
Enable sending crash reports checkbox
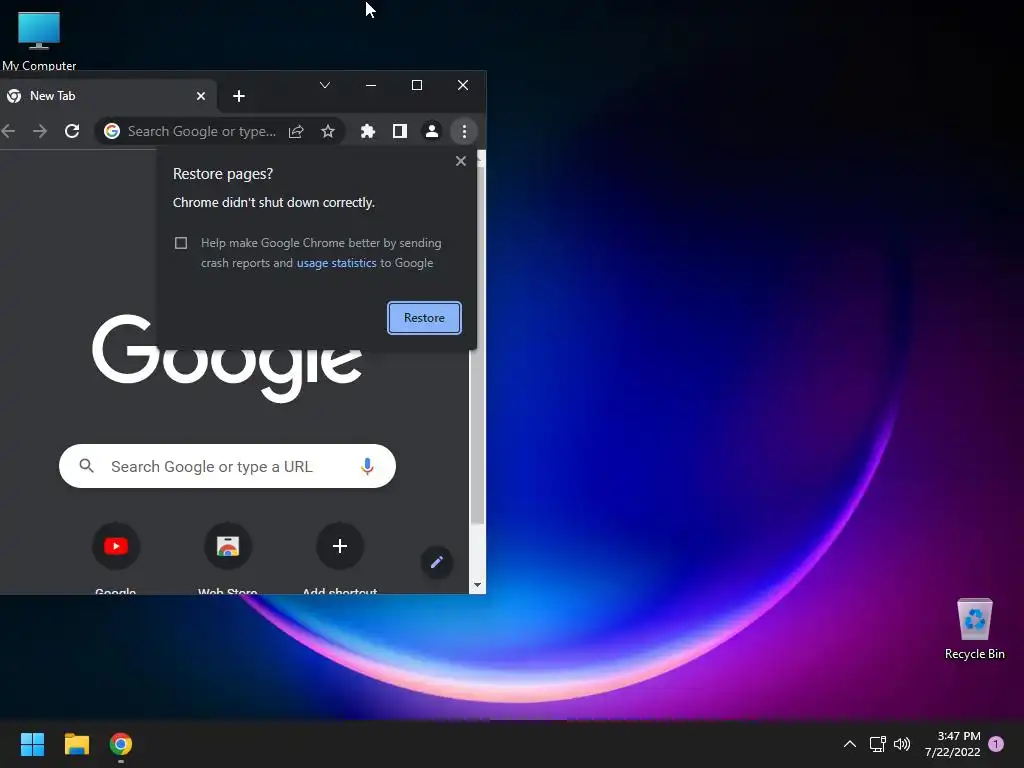pos(181,243)
